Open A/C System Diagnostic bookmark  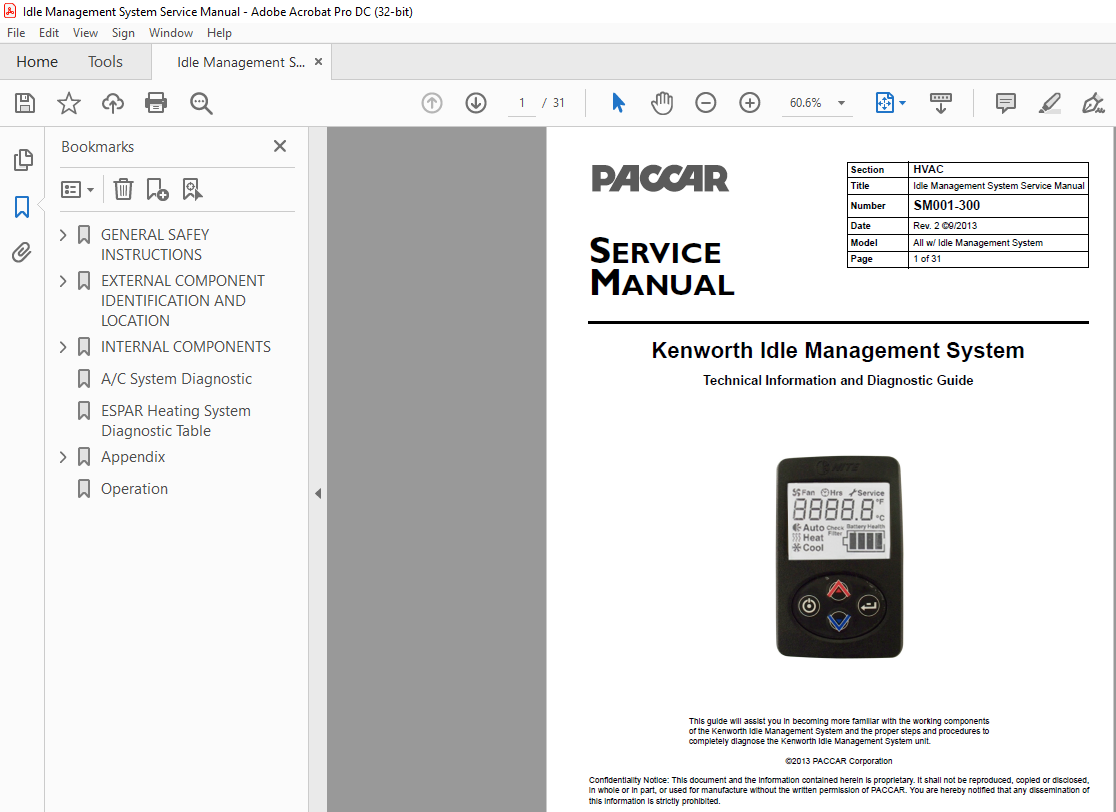[177, 379]
